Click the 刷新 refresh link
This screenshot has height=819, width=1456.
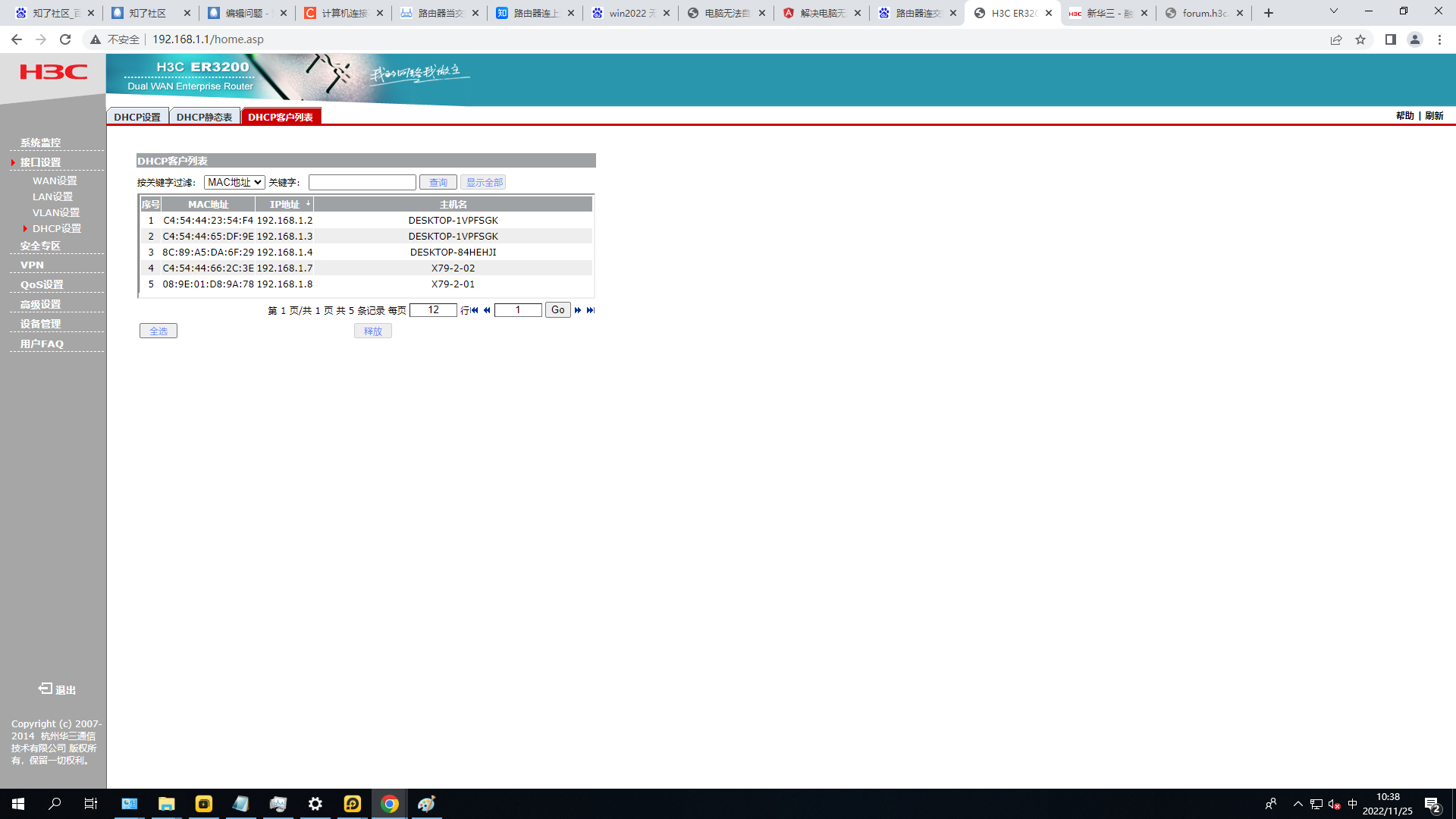1434,116
